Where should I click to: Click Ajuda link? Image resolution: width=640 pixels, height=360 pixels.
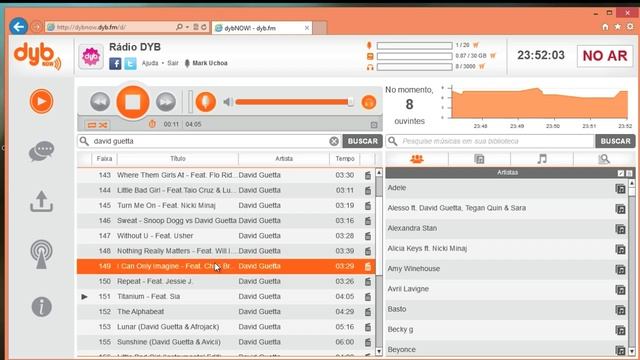pos(150,63)
